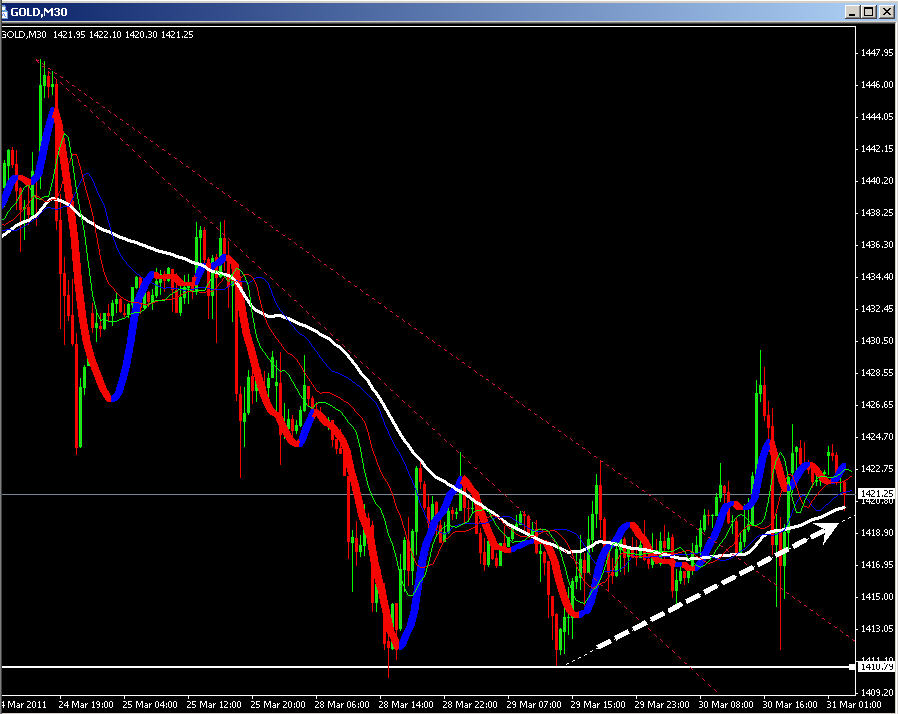Click the 1438.25 price scale label

coord(877,213)
